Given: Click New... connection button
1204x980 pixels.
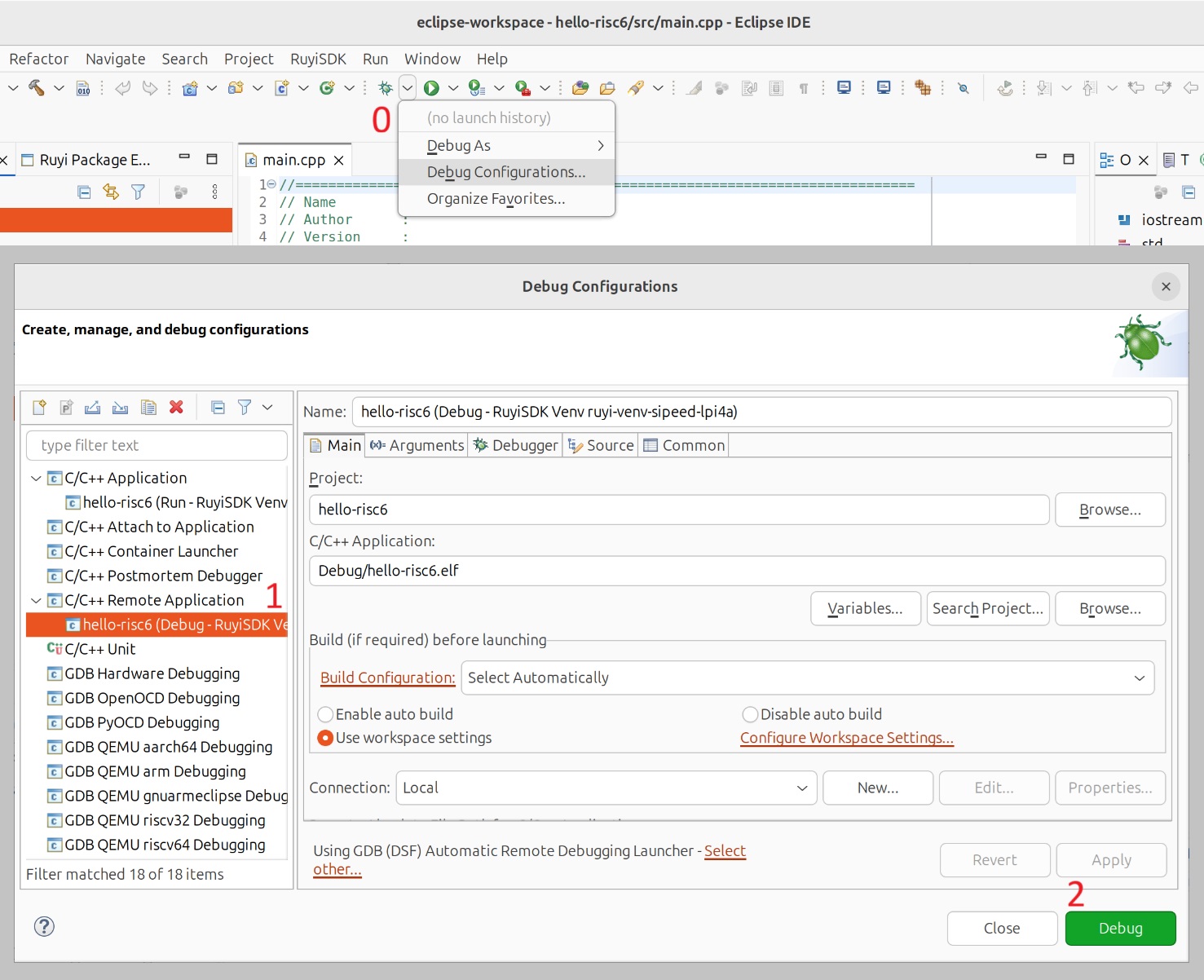Looking at the screenshot, I should [878, 788].
